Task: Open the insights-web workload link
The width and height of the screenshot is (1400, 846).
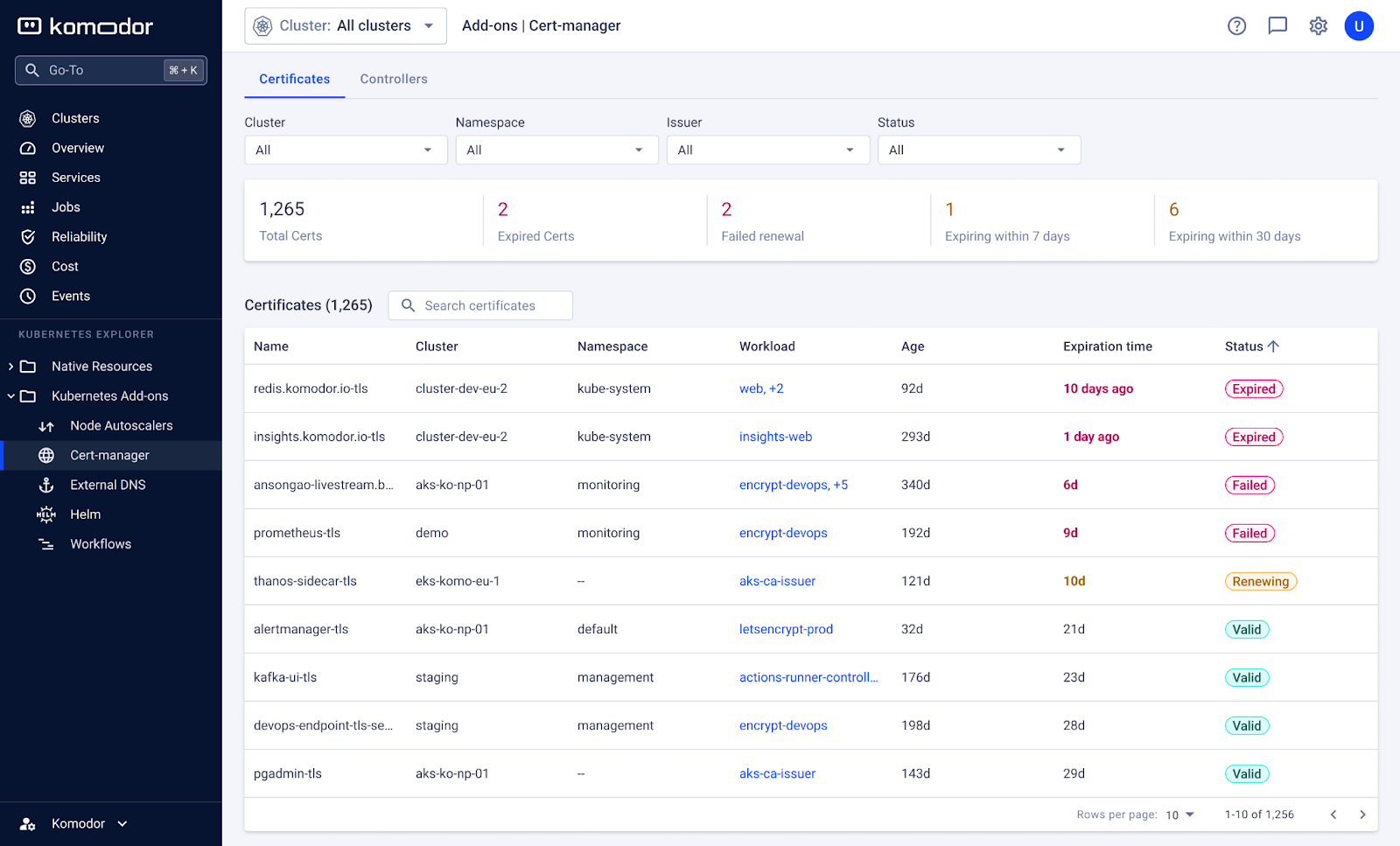Action: 775,437
